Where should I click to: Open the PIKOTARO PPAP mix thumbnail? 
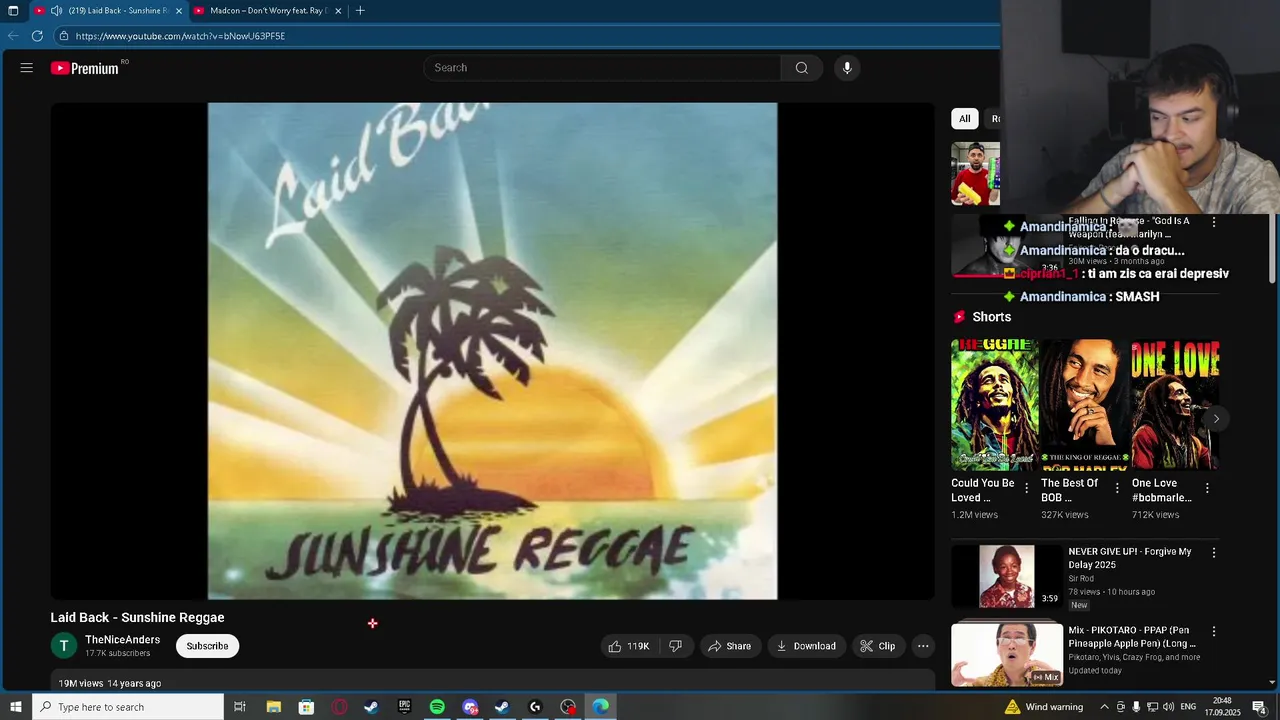(x=1007, y=655)
